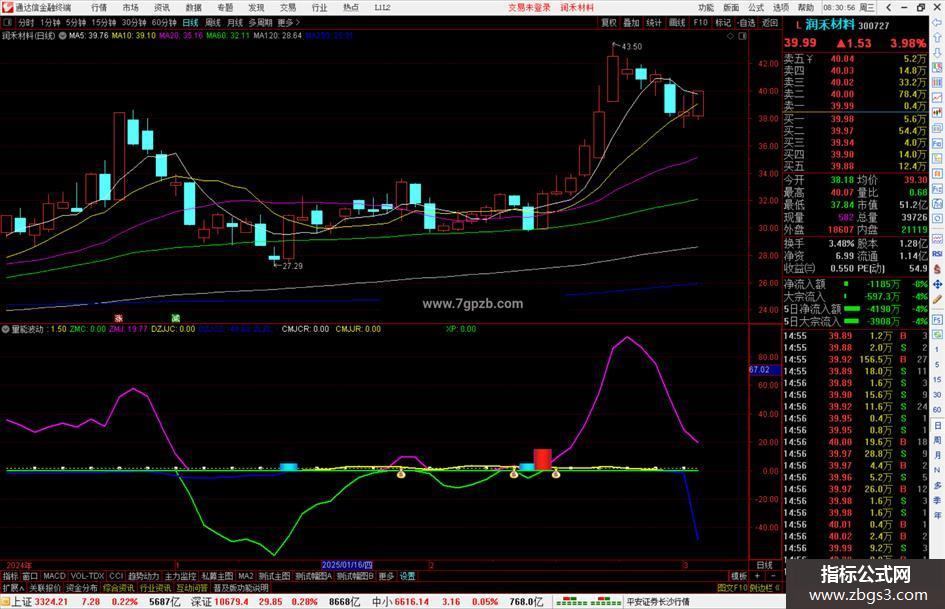Click the red bar signal in the indicator pane
The width and height of the screenshot is (945, 609).
click(x=542, y=459)
